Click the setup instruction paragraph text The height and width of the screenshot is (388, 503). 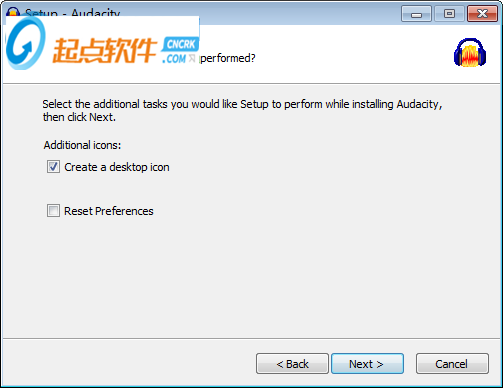tap(242, 111)
